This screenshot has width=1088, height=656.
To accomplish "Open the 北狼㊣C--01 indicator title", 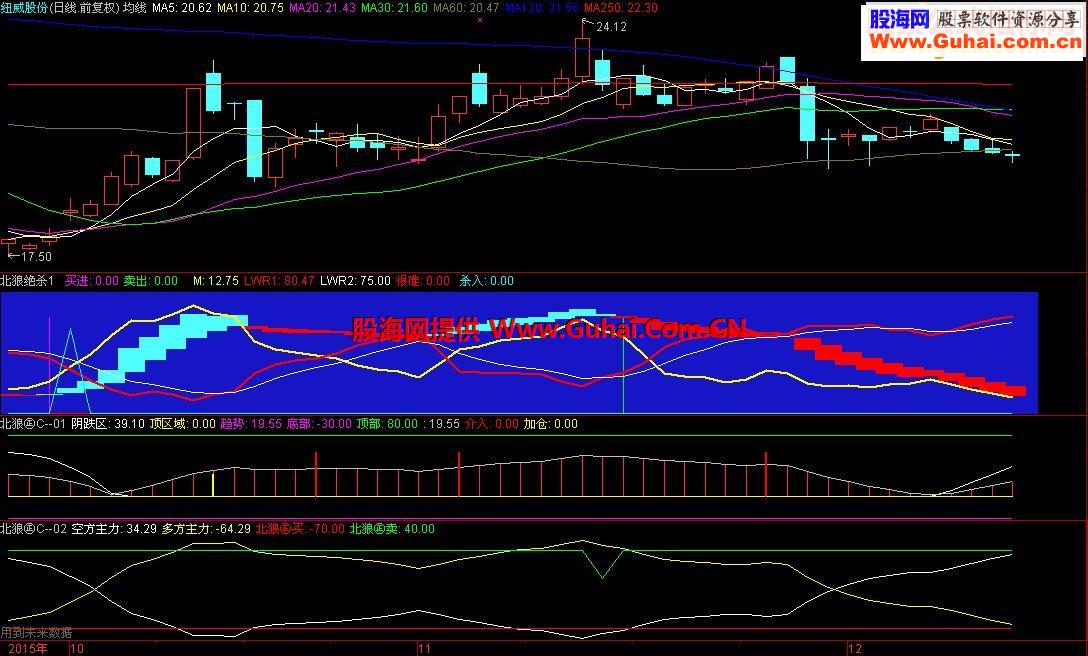I will click(33, 424).
